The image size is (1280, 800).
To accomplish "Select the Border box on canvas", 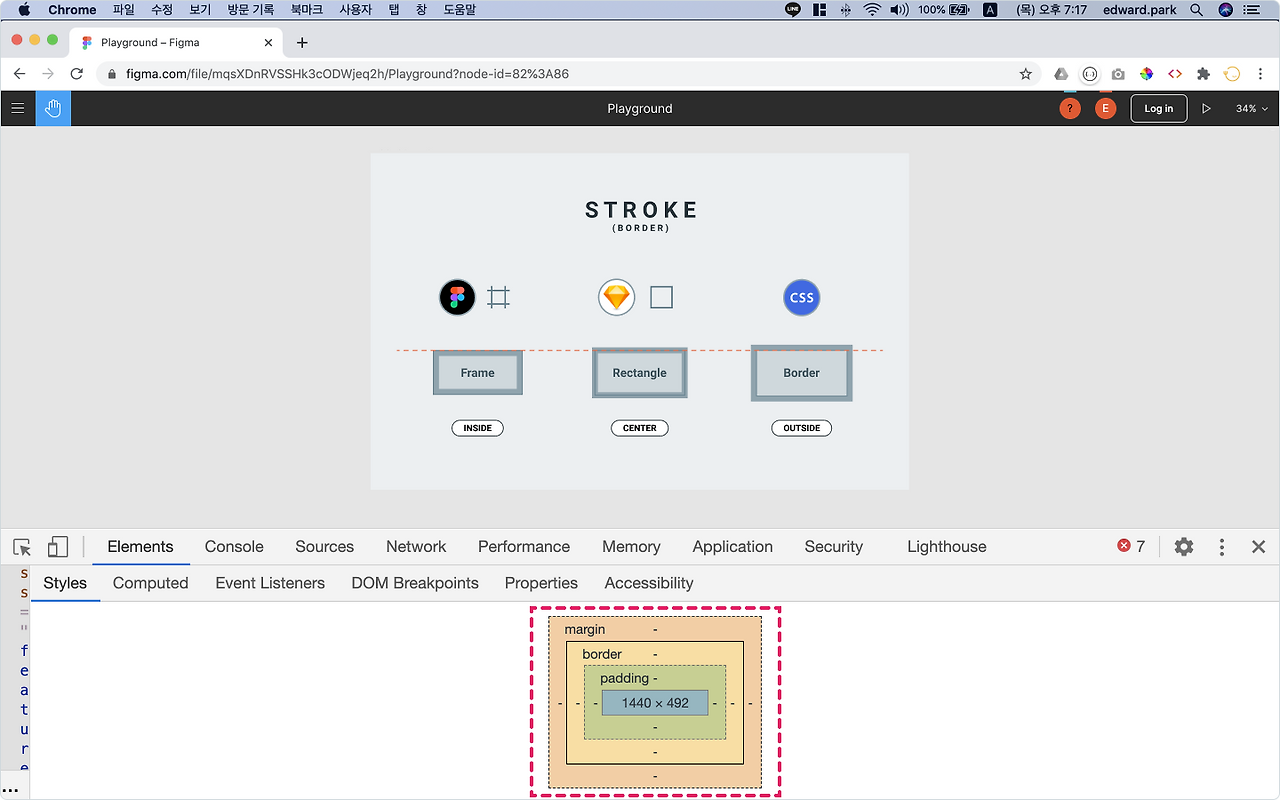I will (802, 373).
